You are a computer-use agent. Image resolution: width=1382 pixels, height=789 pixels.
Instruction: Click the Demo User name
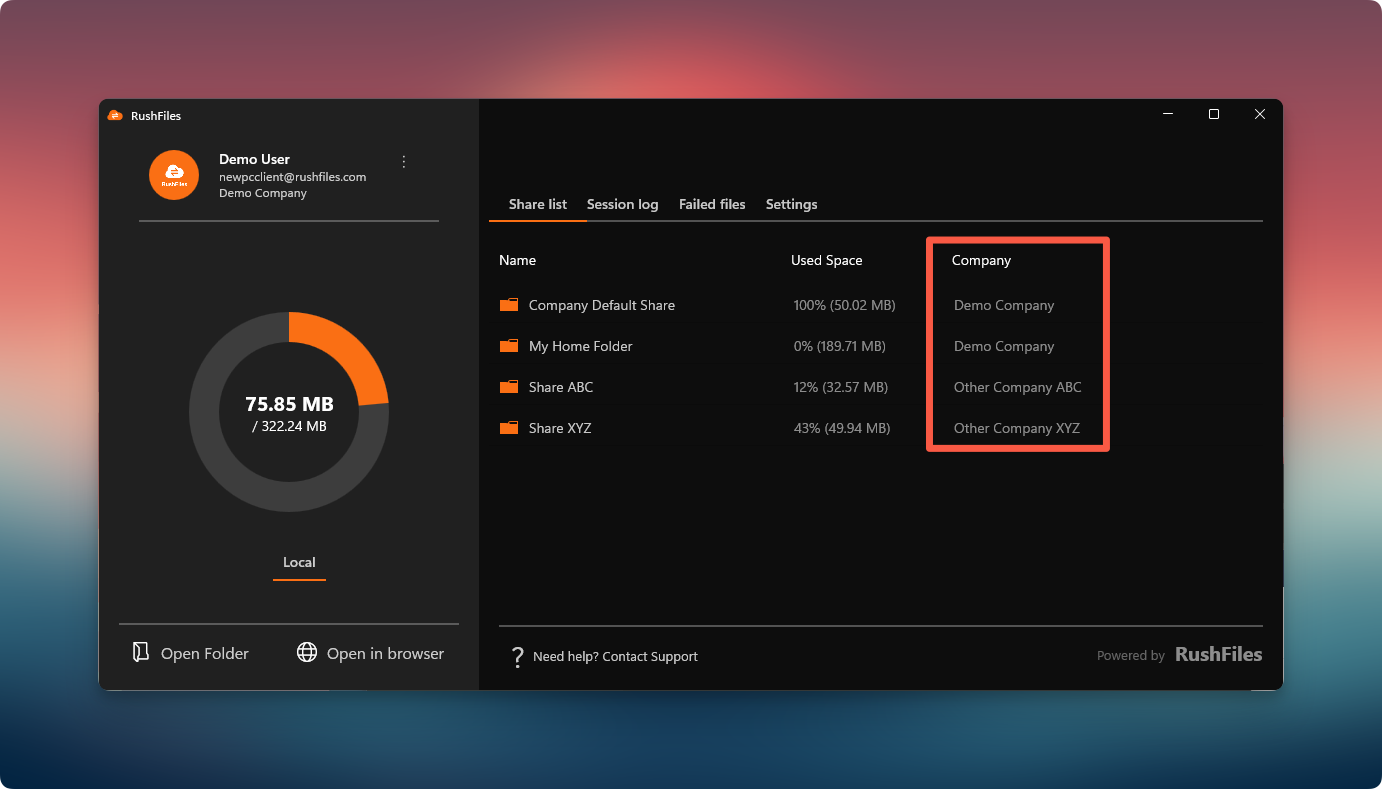(254, 159)
